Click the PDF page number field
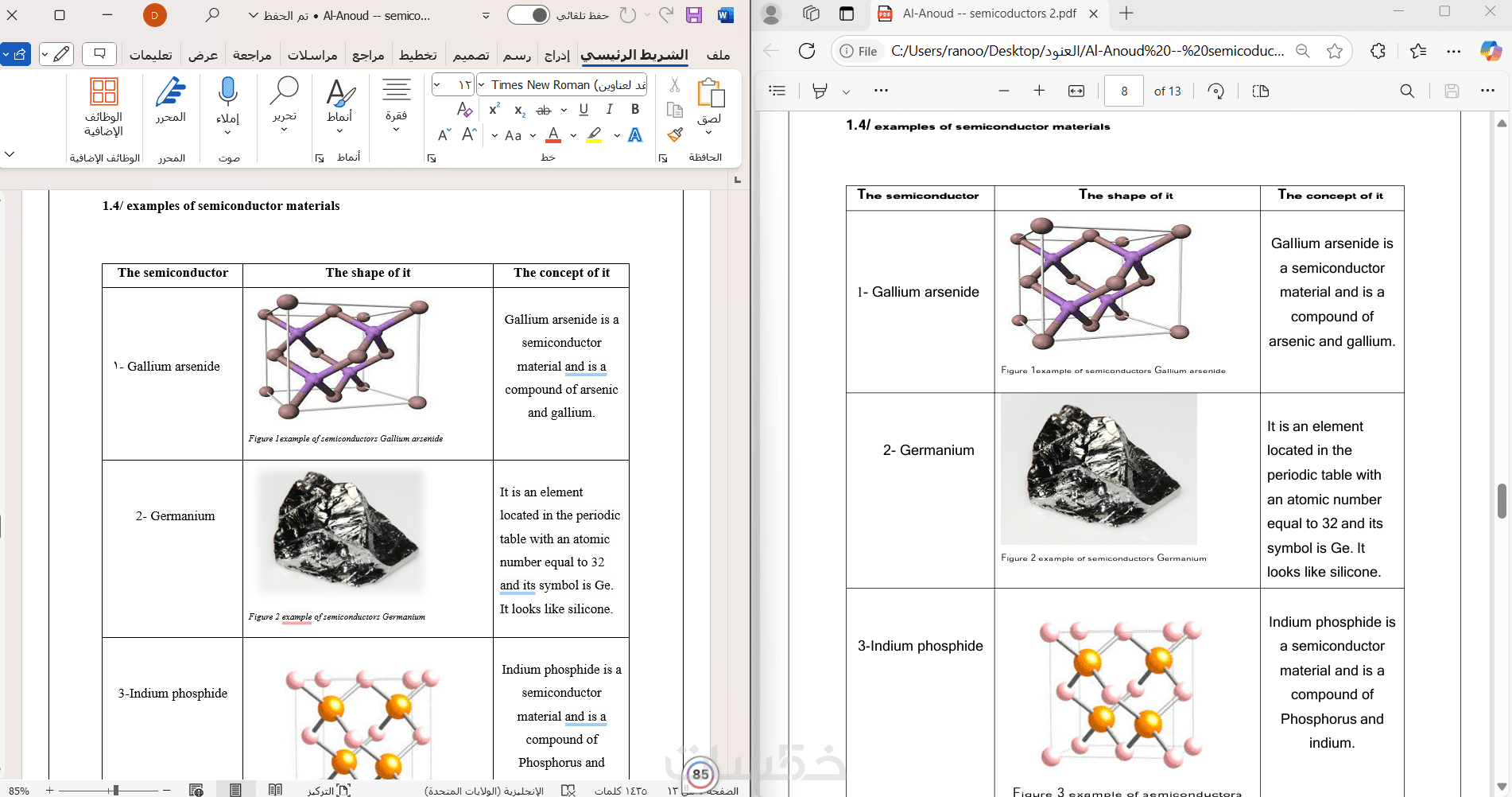This screenshot has width=1512, height=797. (1124, 91)
